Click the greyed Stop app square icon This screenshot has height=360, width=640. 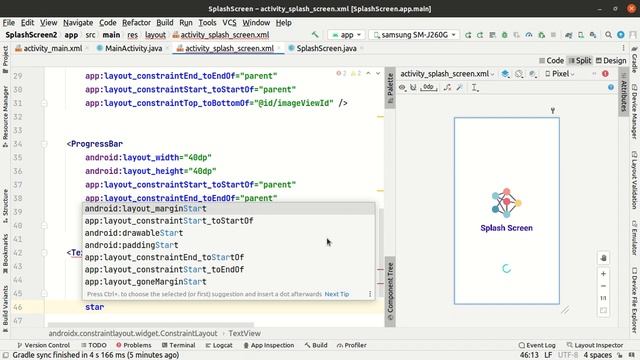(x=553, y=35)
